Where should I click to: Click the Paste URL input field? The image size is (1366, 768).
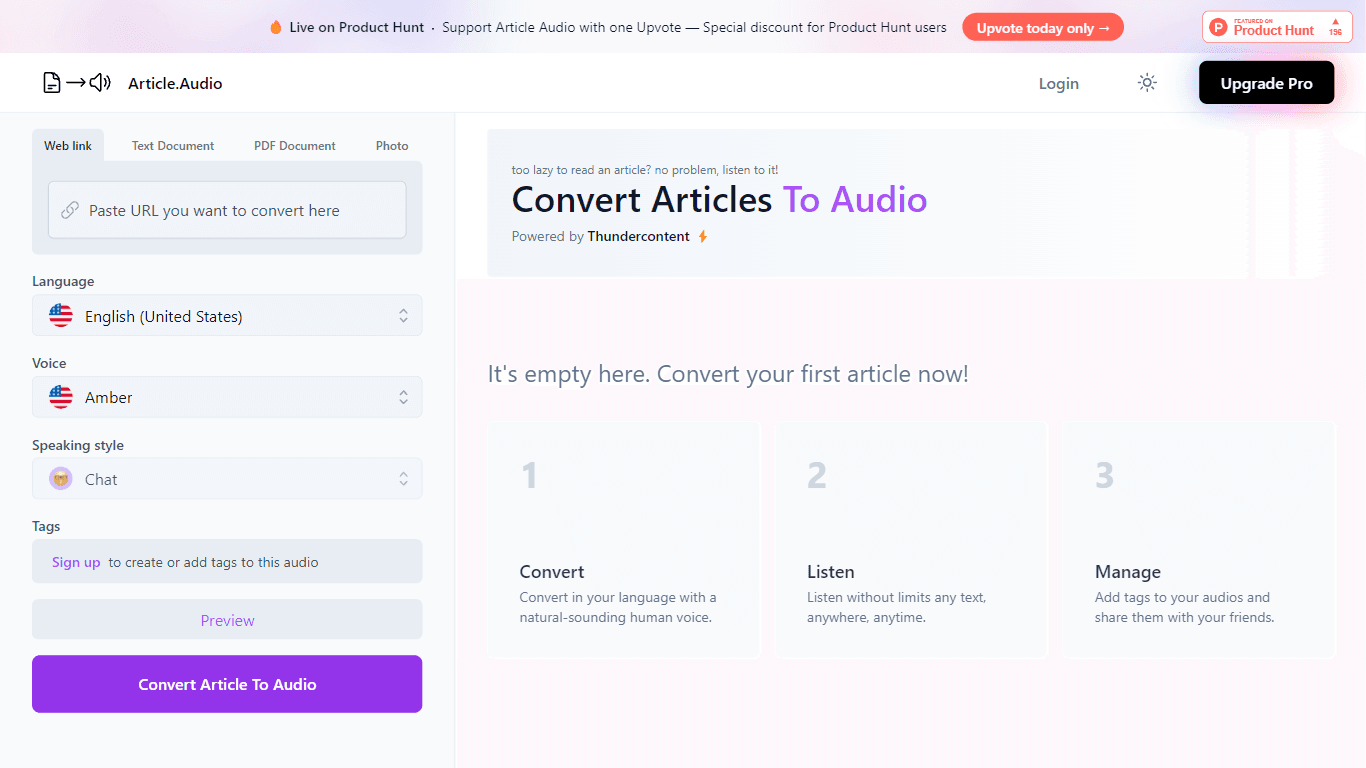tap(227, 210)
